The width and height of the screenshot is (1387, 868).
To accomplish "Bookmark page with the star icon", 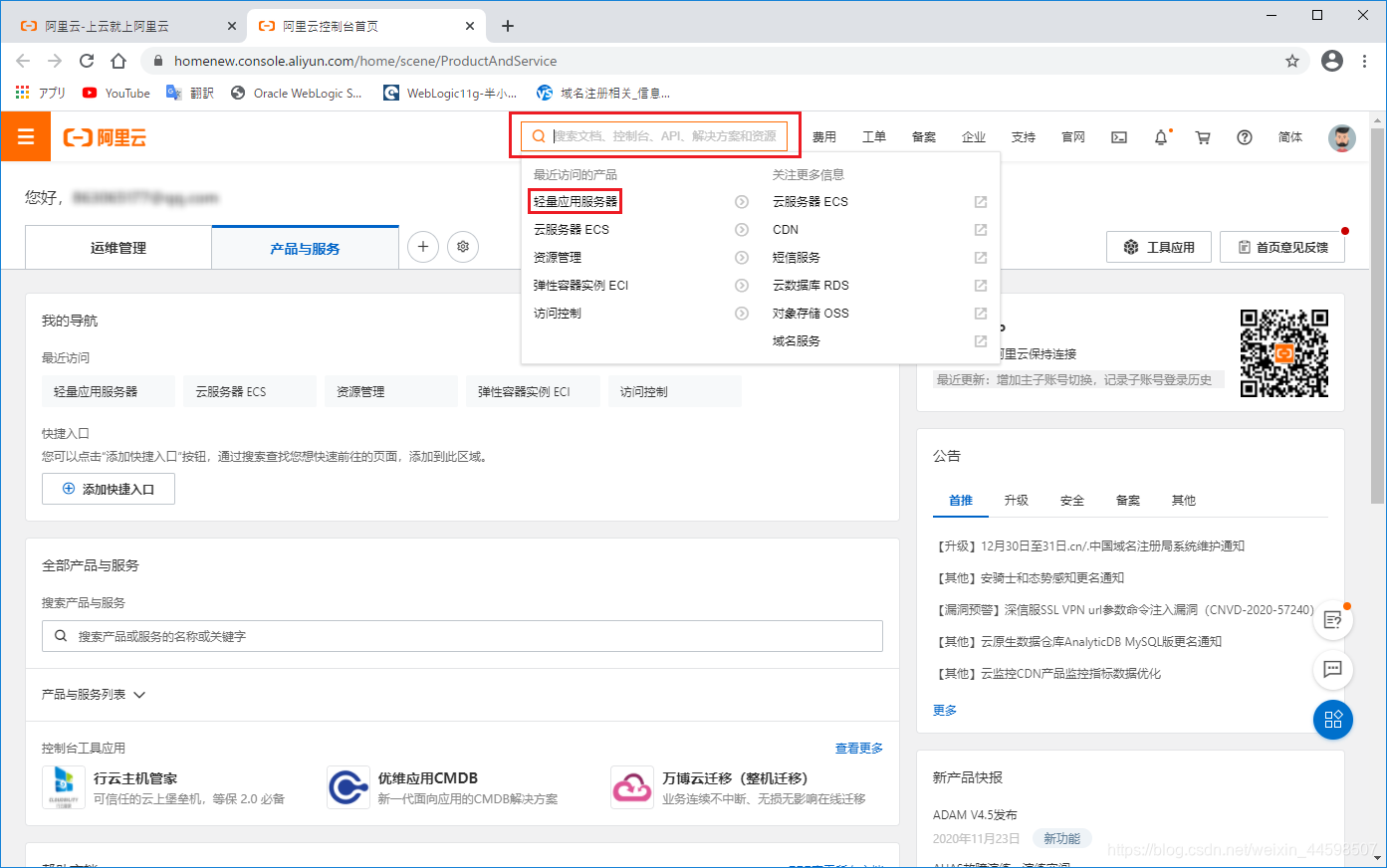I will tap(1292, 61).
